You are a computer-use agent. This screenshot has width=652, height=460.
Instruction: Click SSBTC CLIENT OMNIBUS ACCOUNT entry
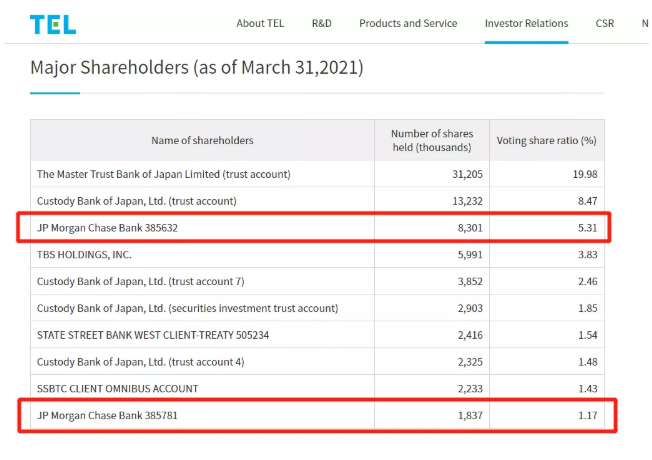point(117,388)
